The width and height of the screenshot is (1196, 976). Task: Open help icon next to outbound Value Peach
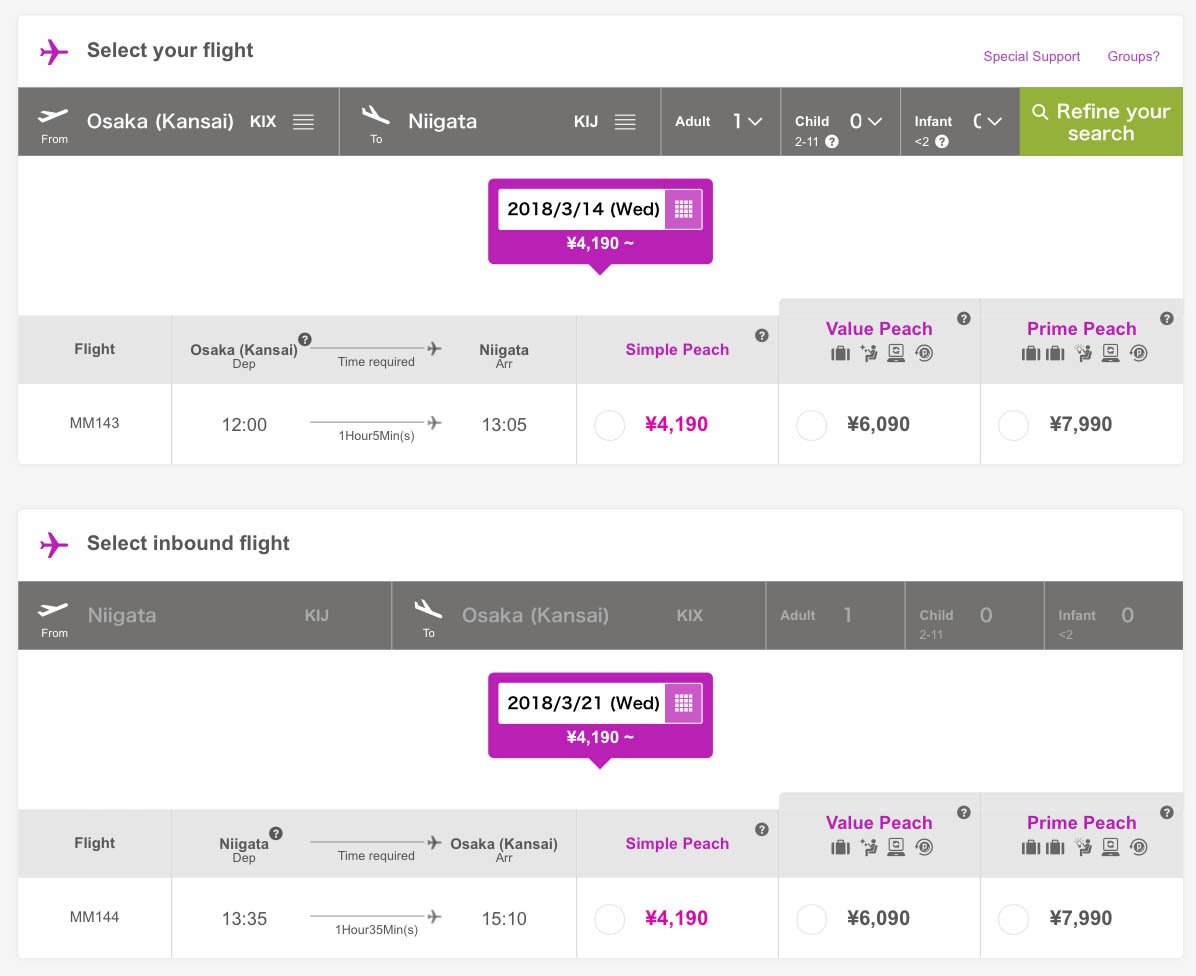(964, 319)
